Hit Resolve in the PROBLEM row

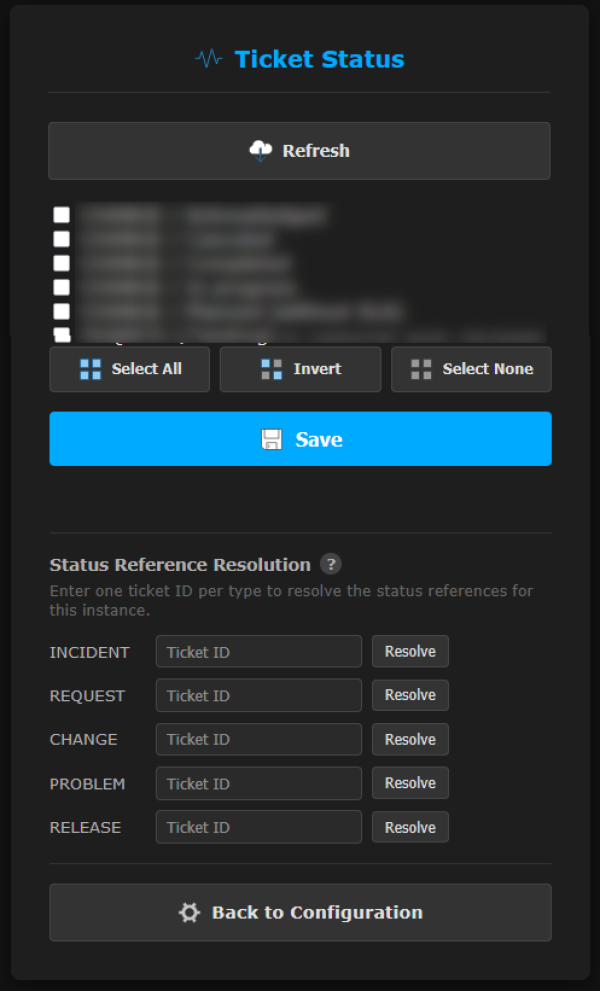(x=410, y=783)
